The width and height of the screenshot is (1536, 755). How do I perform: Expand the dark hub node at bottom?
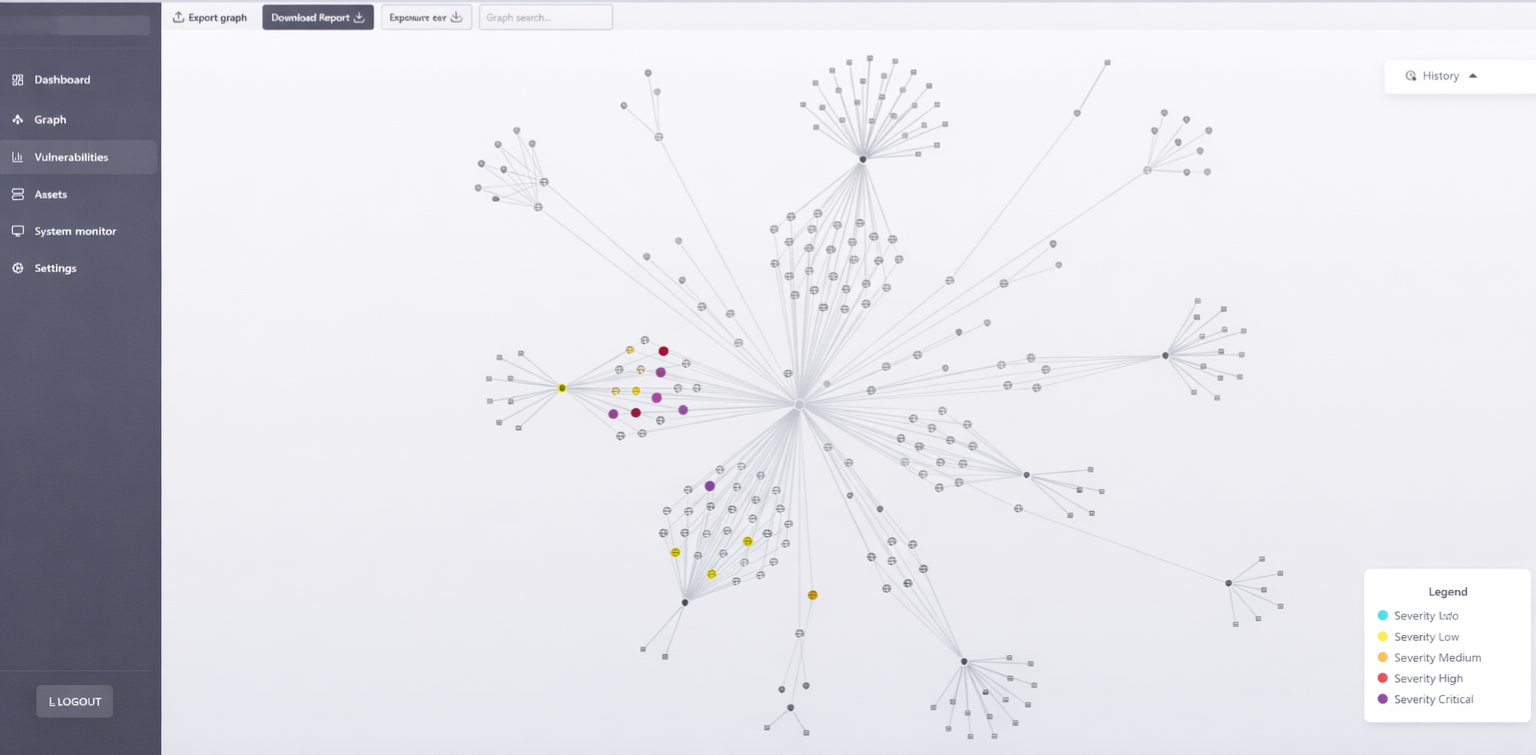pyautogui.click(x=685, y=601)
